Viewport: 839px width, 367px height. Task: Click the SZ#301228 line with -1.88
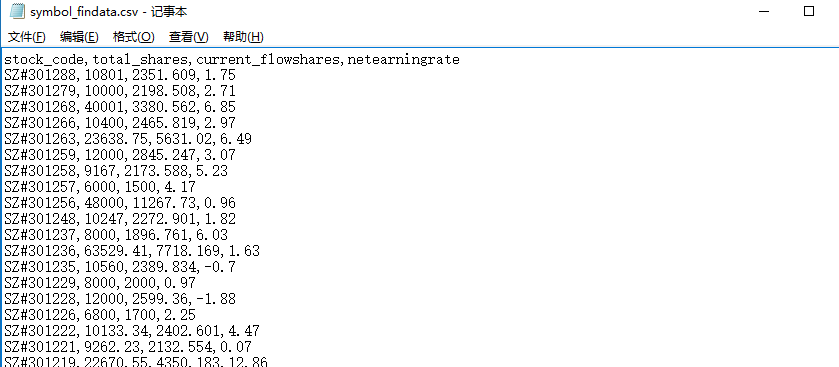[120, 299]
